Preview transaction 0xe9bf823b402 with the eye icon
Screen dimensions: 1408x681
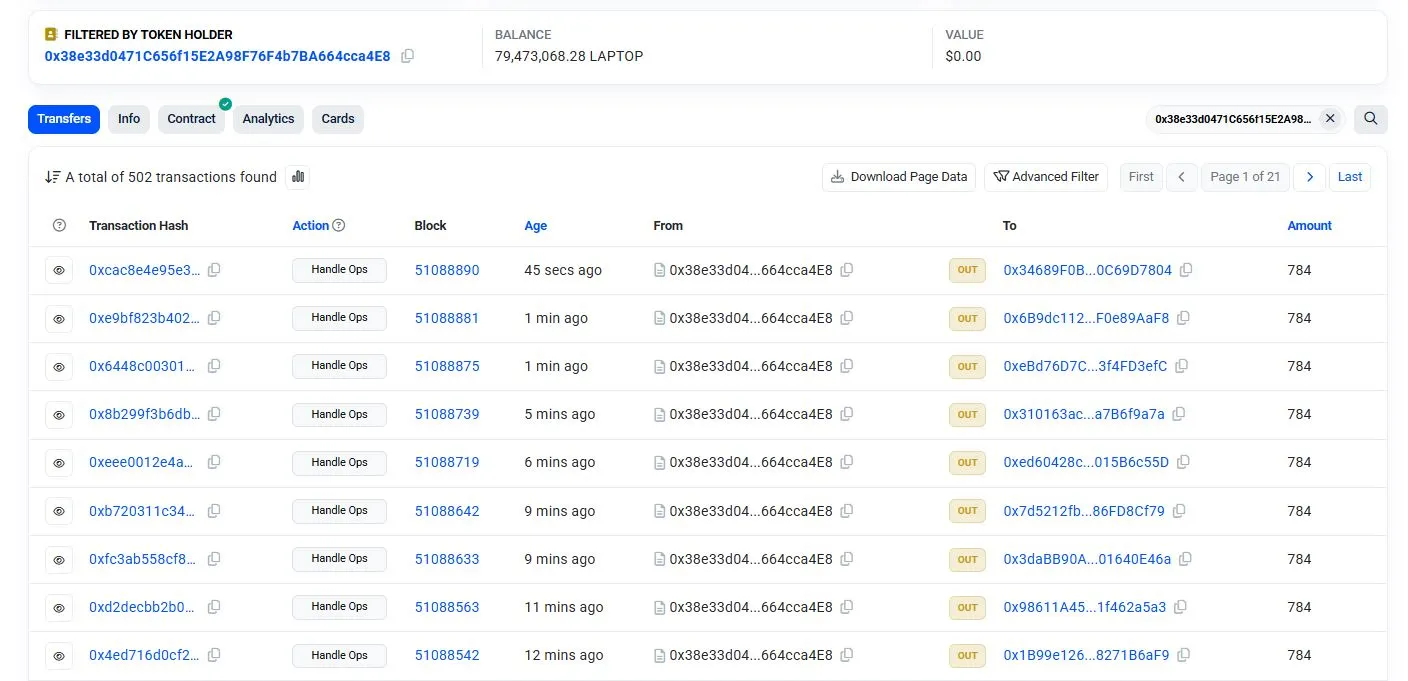[x=59, y=319]
